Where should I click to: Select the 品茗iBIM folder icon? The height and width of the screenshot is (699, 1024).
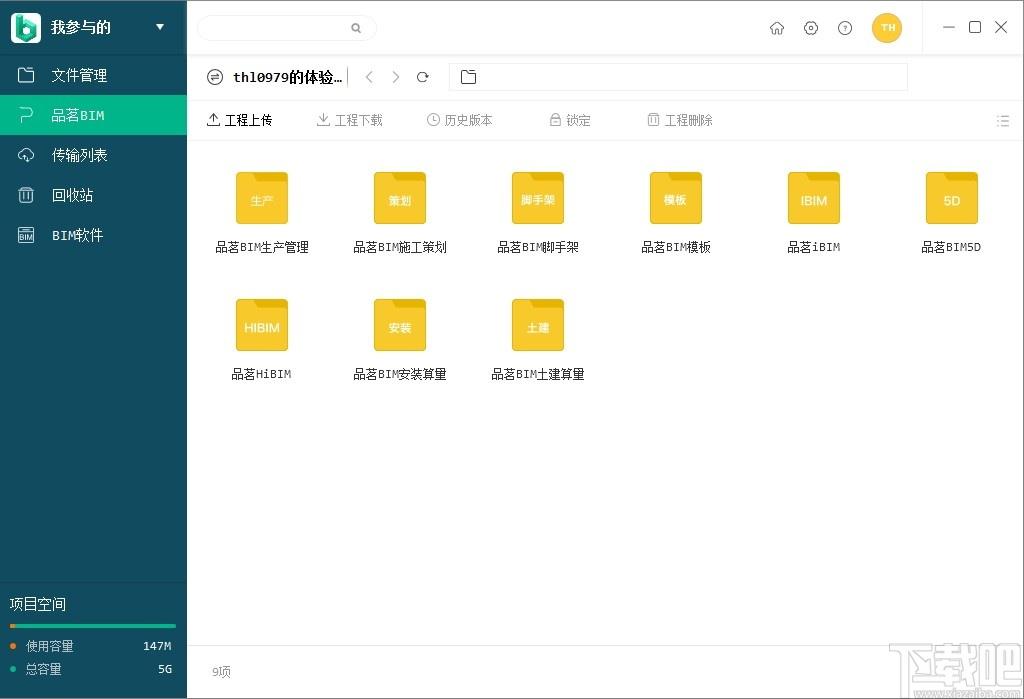tap(814, 198)
